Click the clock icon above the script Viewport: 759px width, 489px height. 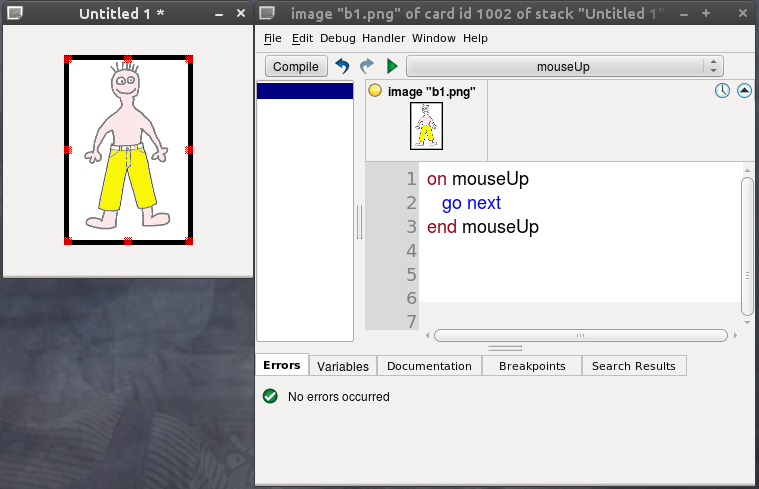[x=722, y=91]
